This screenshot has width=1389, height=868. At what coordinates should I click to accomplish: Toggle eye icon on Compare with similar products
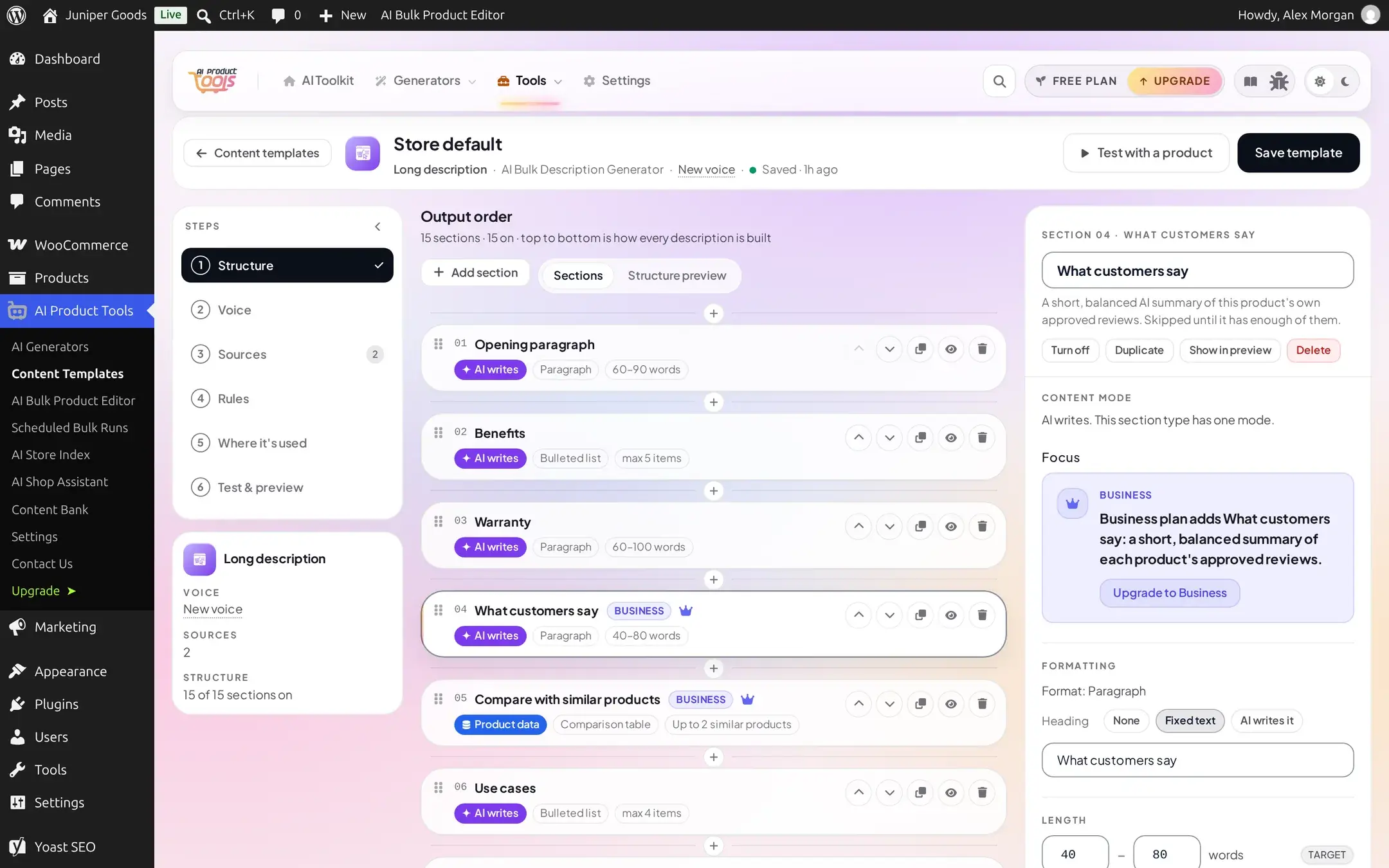(951, 704)
